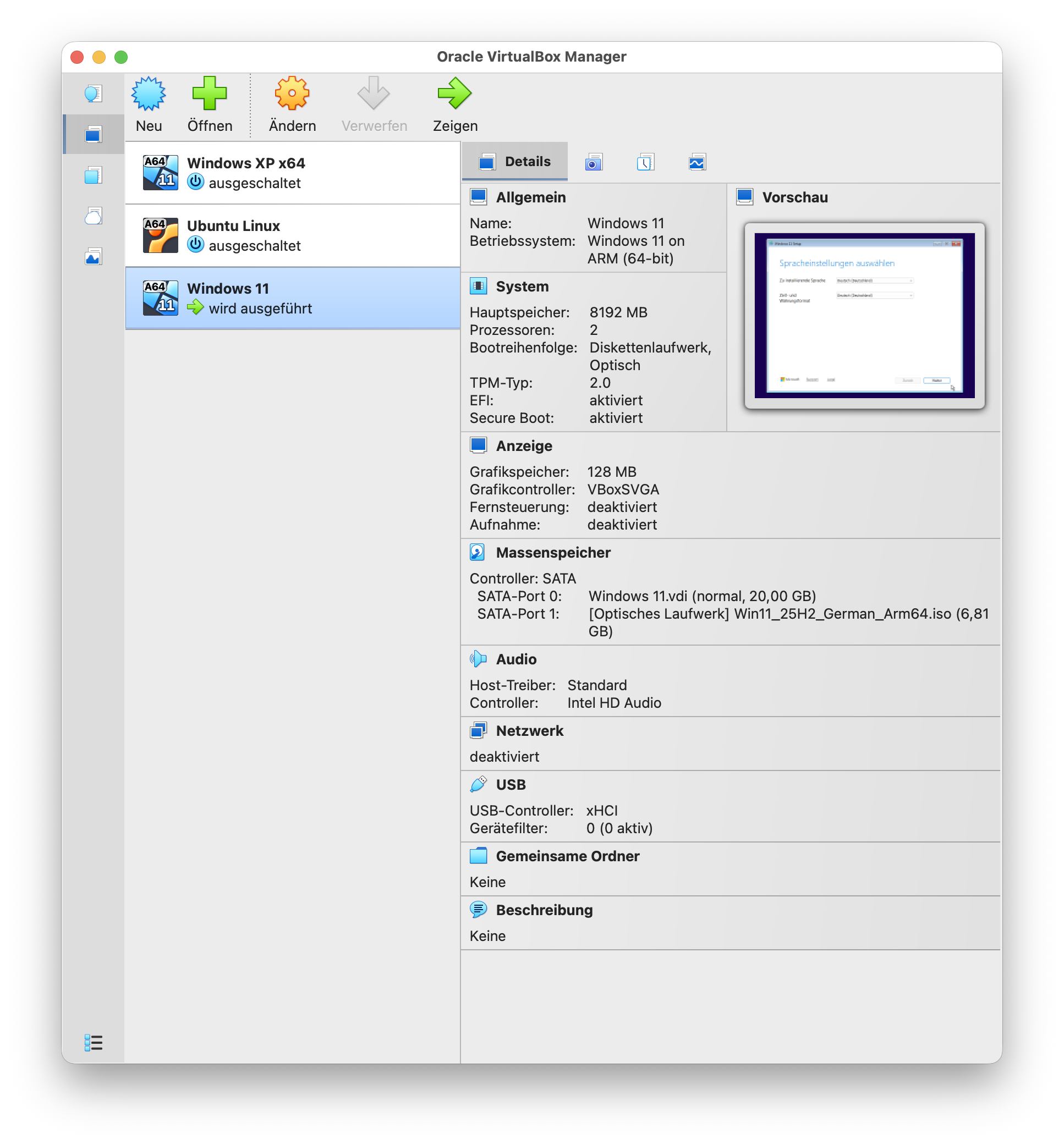Screen dimensions: 1064x1145
Task: Open the Activities chart tool in the sidebar
Action: (94, 257)
